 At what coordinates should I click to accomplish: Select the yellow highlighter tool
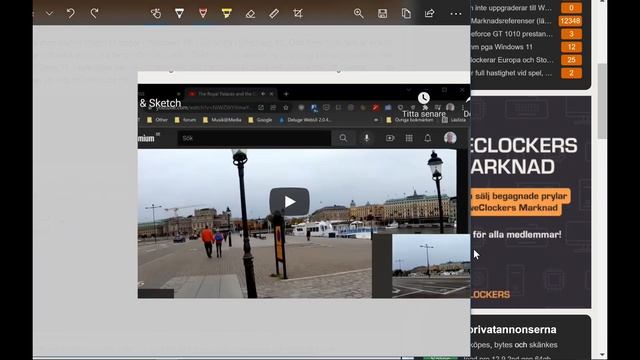(227, 13)
